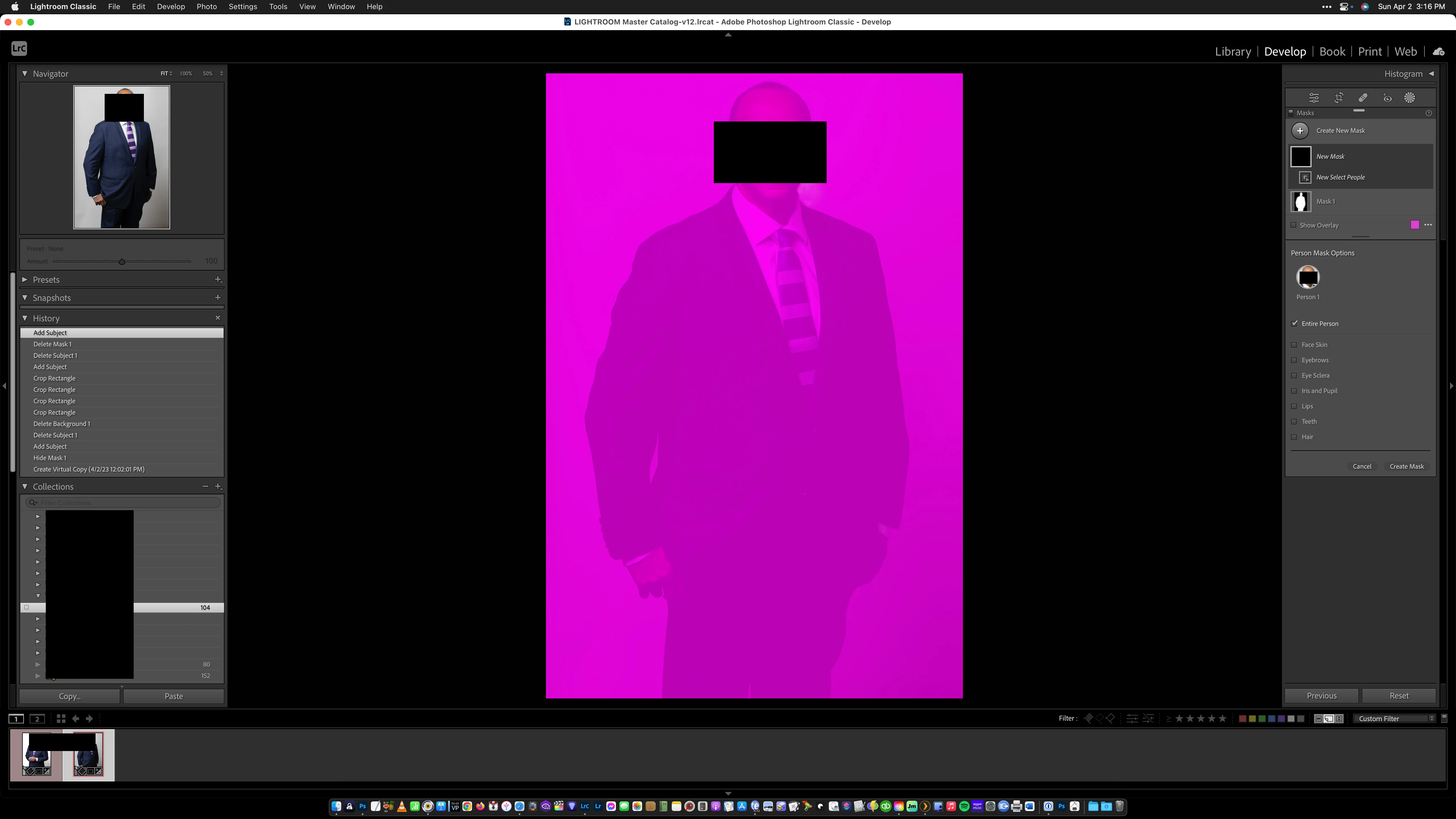Switch to the Library module
This screenshot has height=819, width=1456.
tap(1233, 51)
